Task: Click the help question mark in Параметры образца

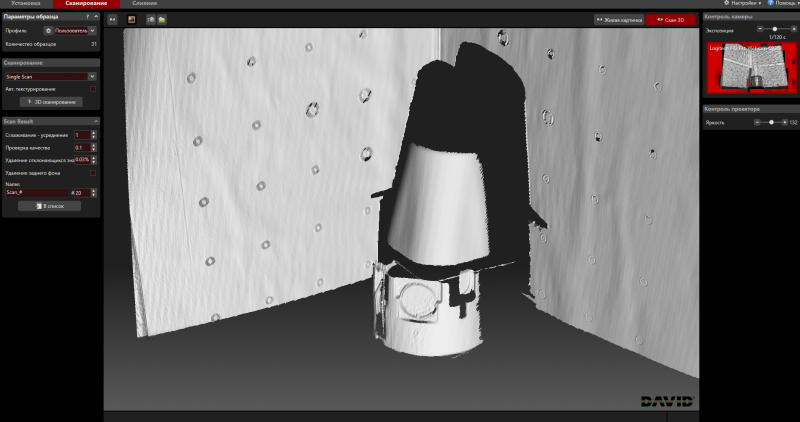Action: [87, 17]
